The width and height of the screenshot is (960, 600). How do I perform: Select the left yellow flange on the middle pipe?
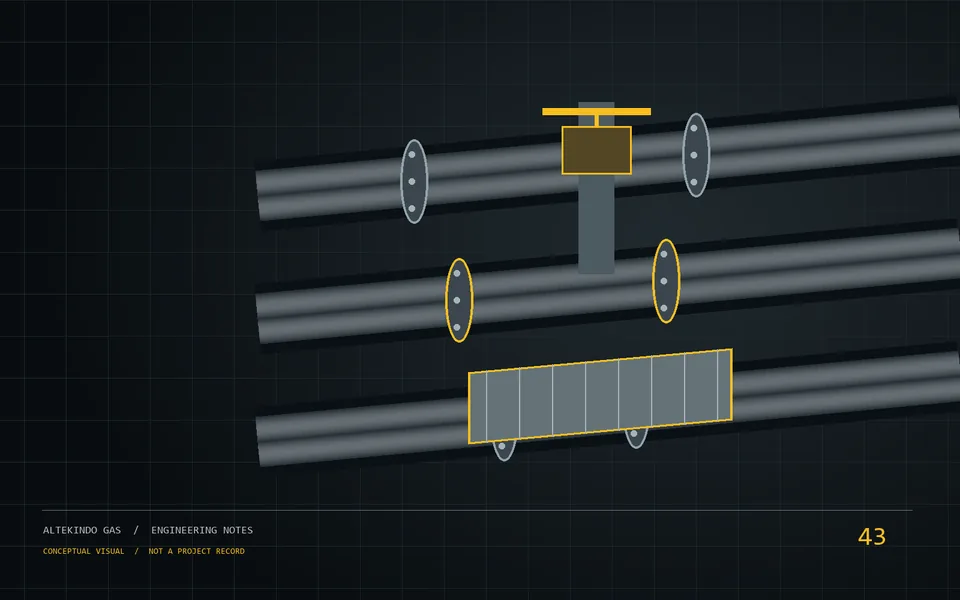click(x=459, y=300)
